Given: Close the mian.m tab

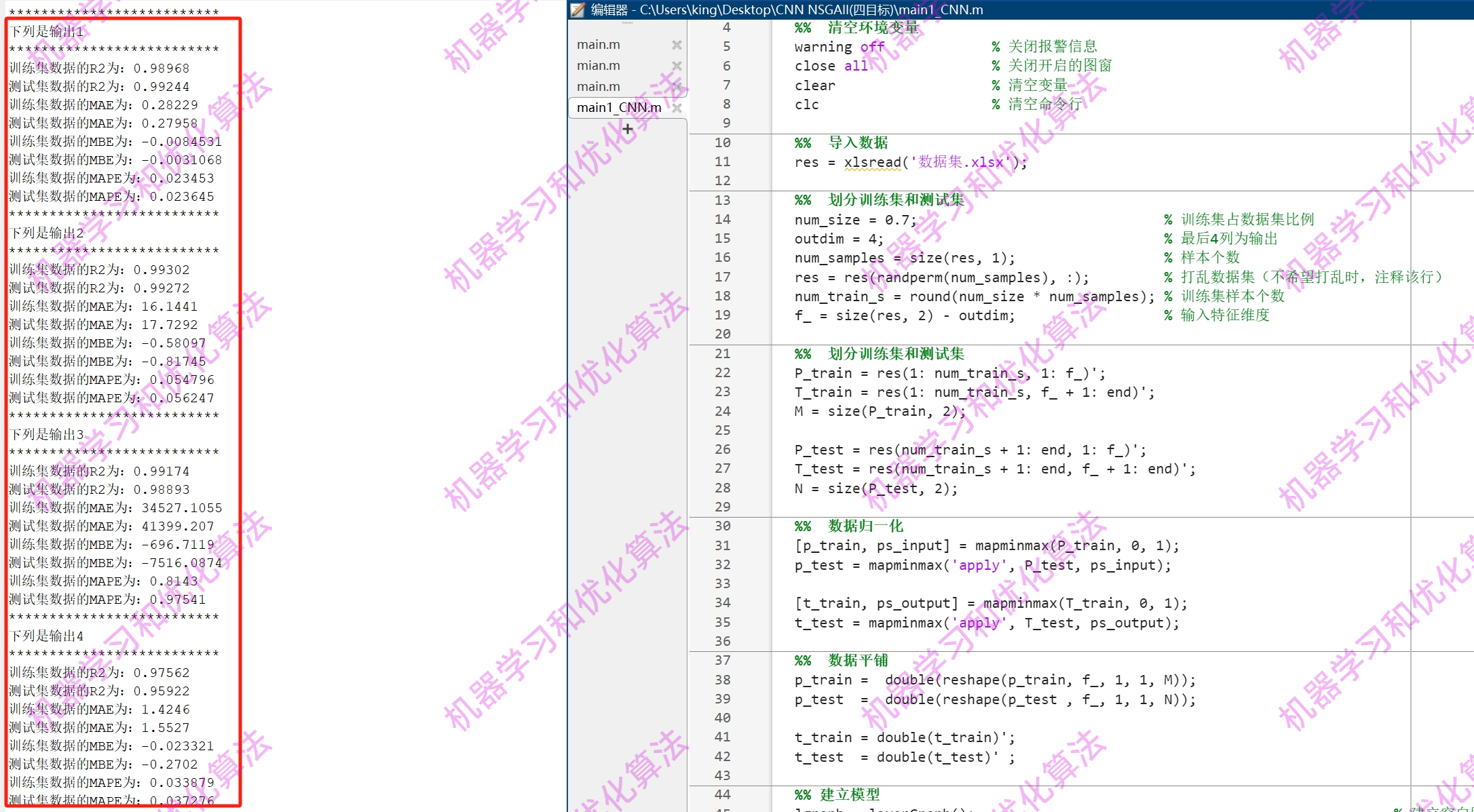Looking at the screenshot, I should point(677,66).
